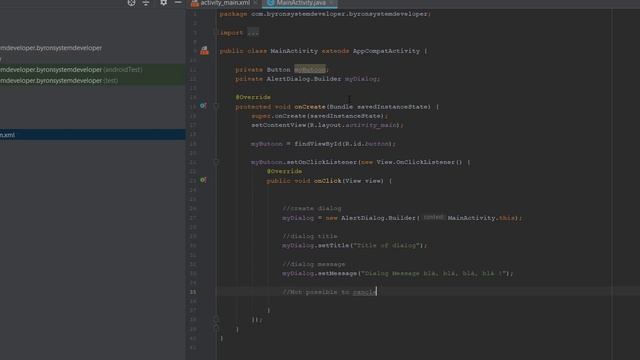Open project panel settings gear
The image size is (640, 360).
point(164,3)
